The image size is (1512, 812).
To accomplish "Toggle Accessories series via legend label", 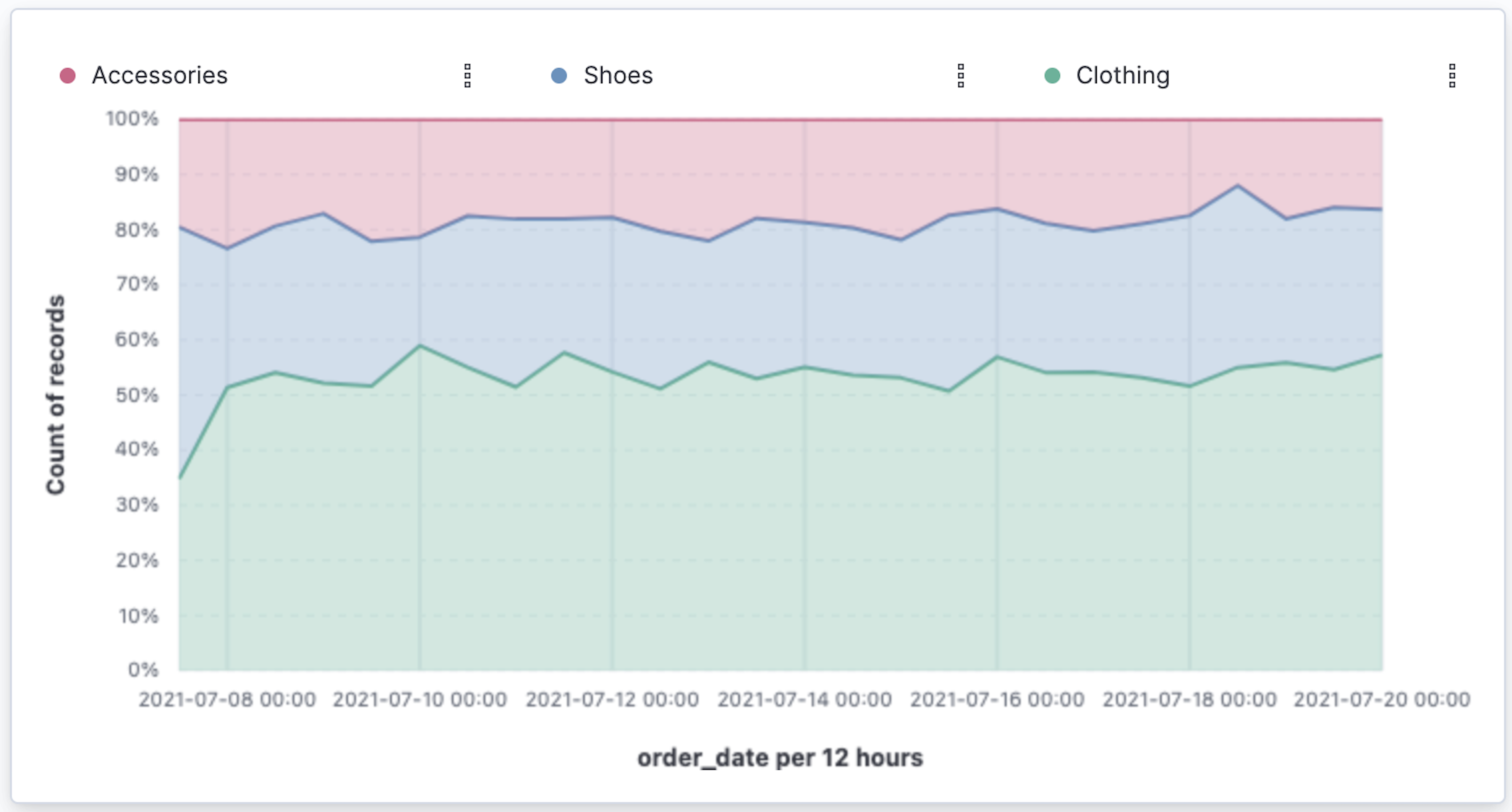I will click(159, 76).
